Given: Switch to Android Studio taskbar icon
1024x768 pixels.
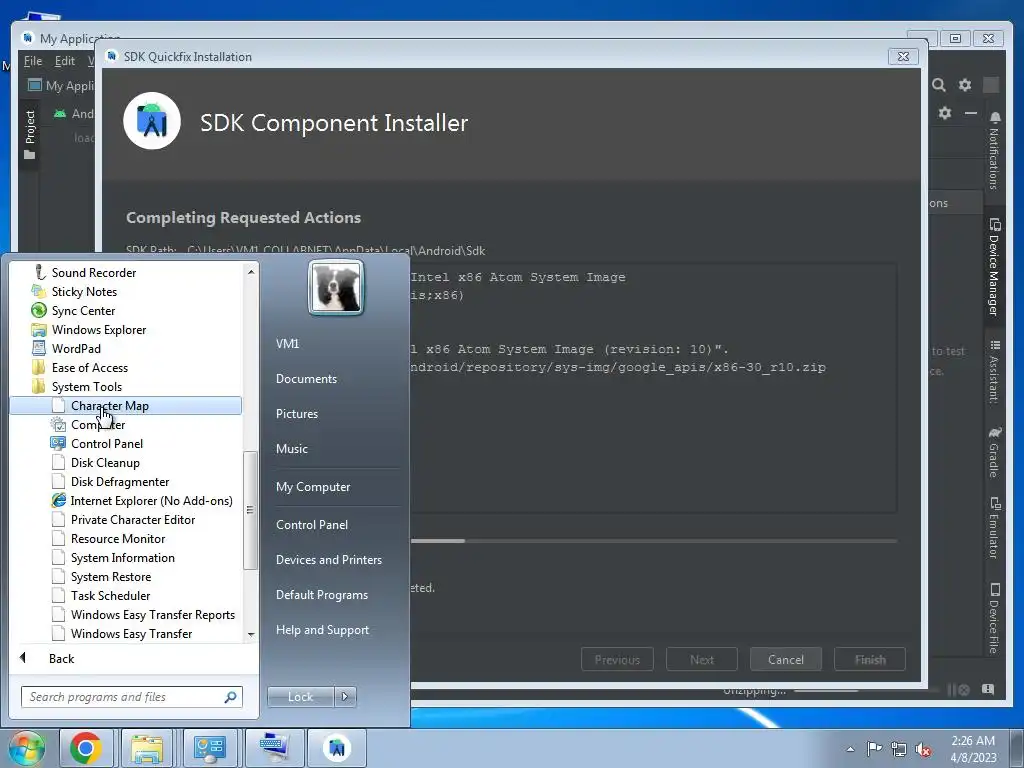Looking at the screenshot, I should click(x=336, y=748).
